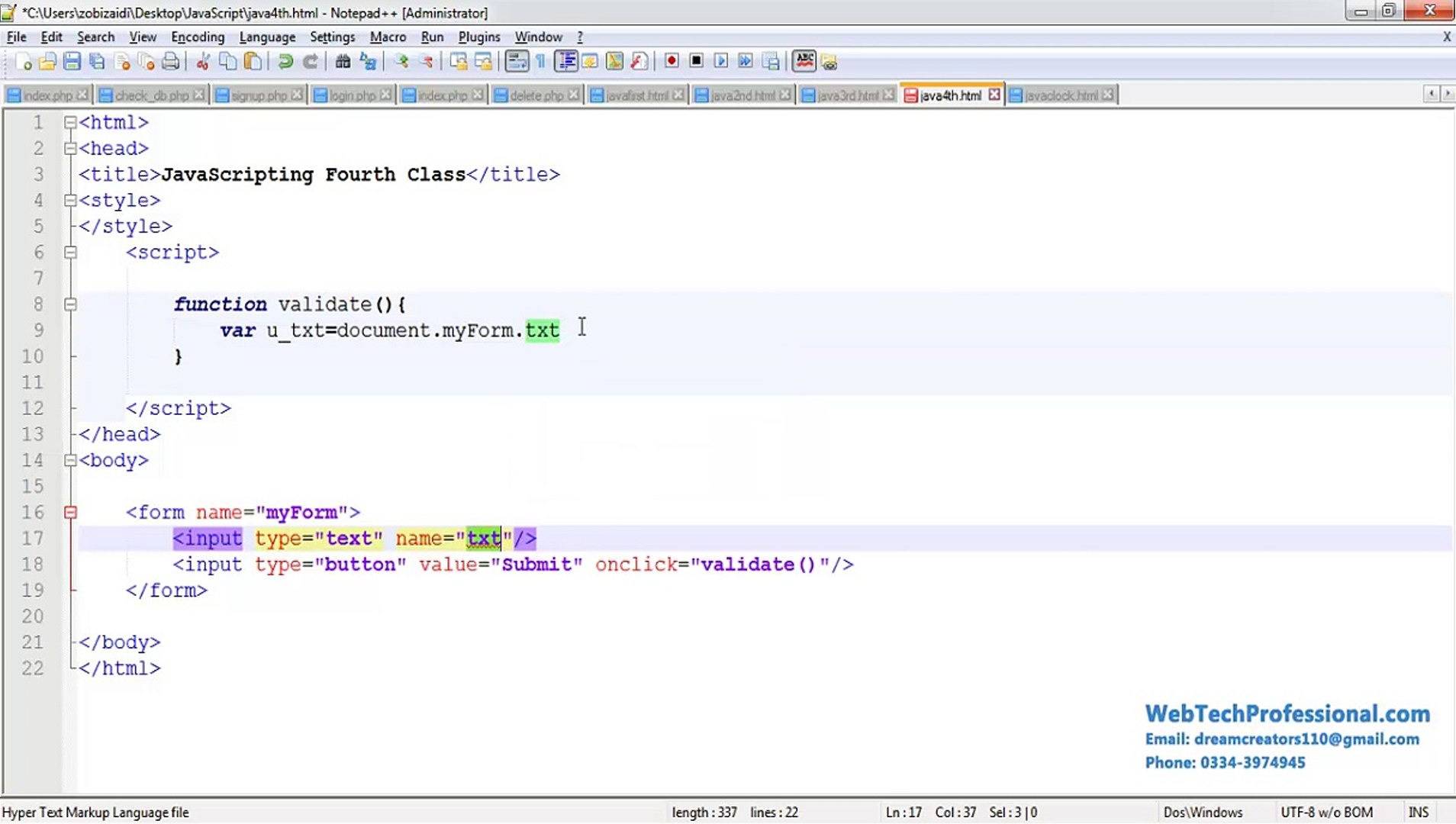This screenshot has width=1456, height=824.
Task: Open the Settings menu
Action: click(332, 37)
